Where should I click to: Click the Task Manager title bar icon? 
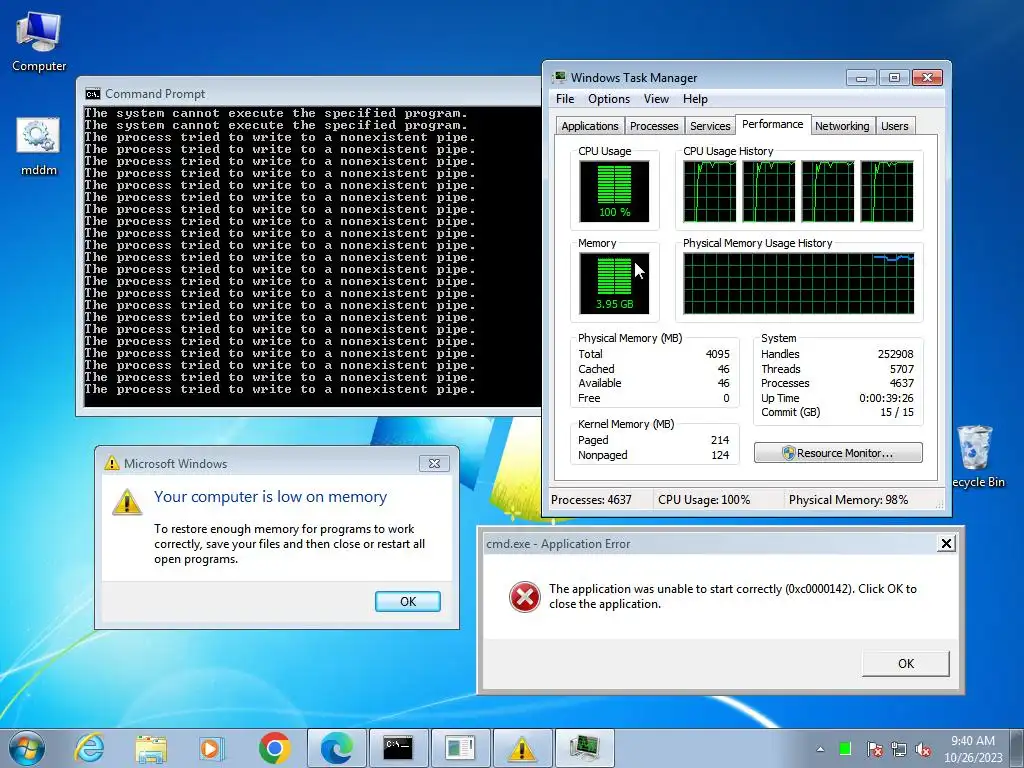pyautogui.click(x=559, y=78)
